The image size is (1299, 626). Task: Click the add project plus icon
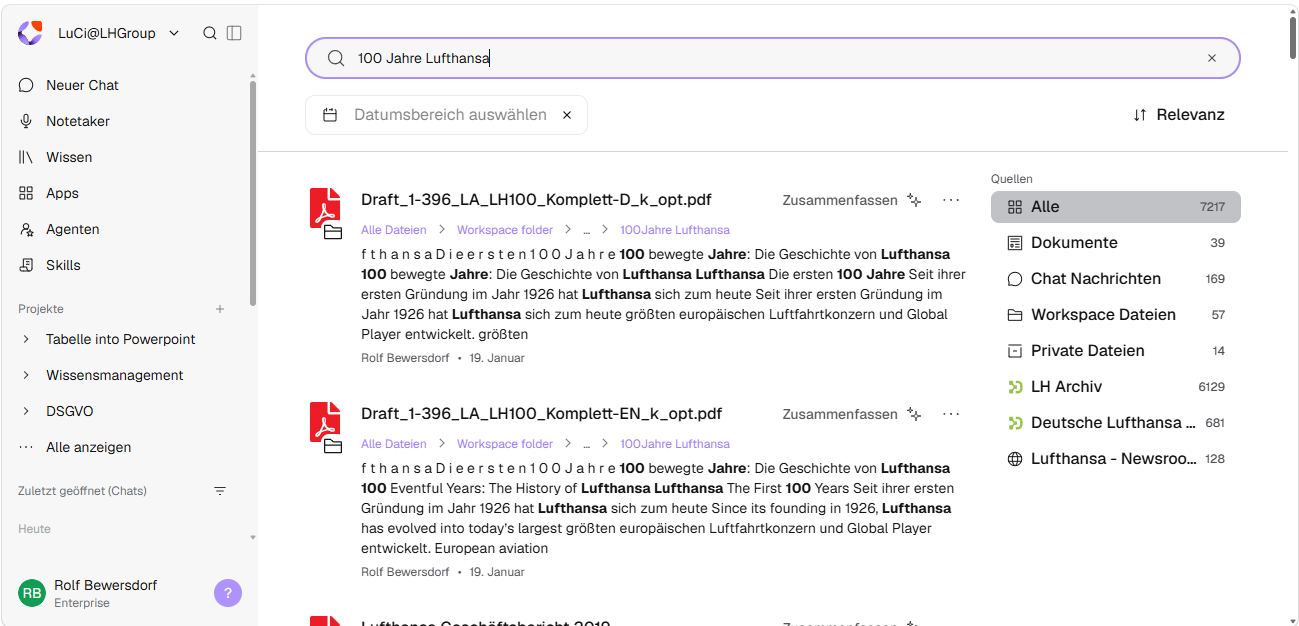tap(220, 309)
